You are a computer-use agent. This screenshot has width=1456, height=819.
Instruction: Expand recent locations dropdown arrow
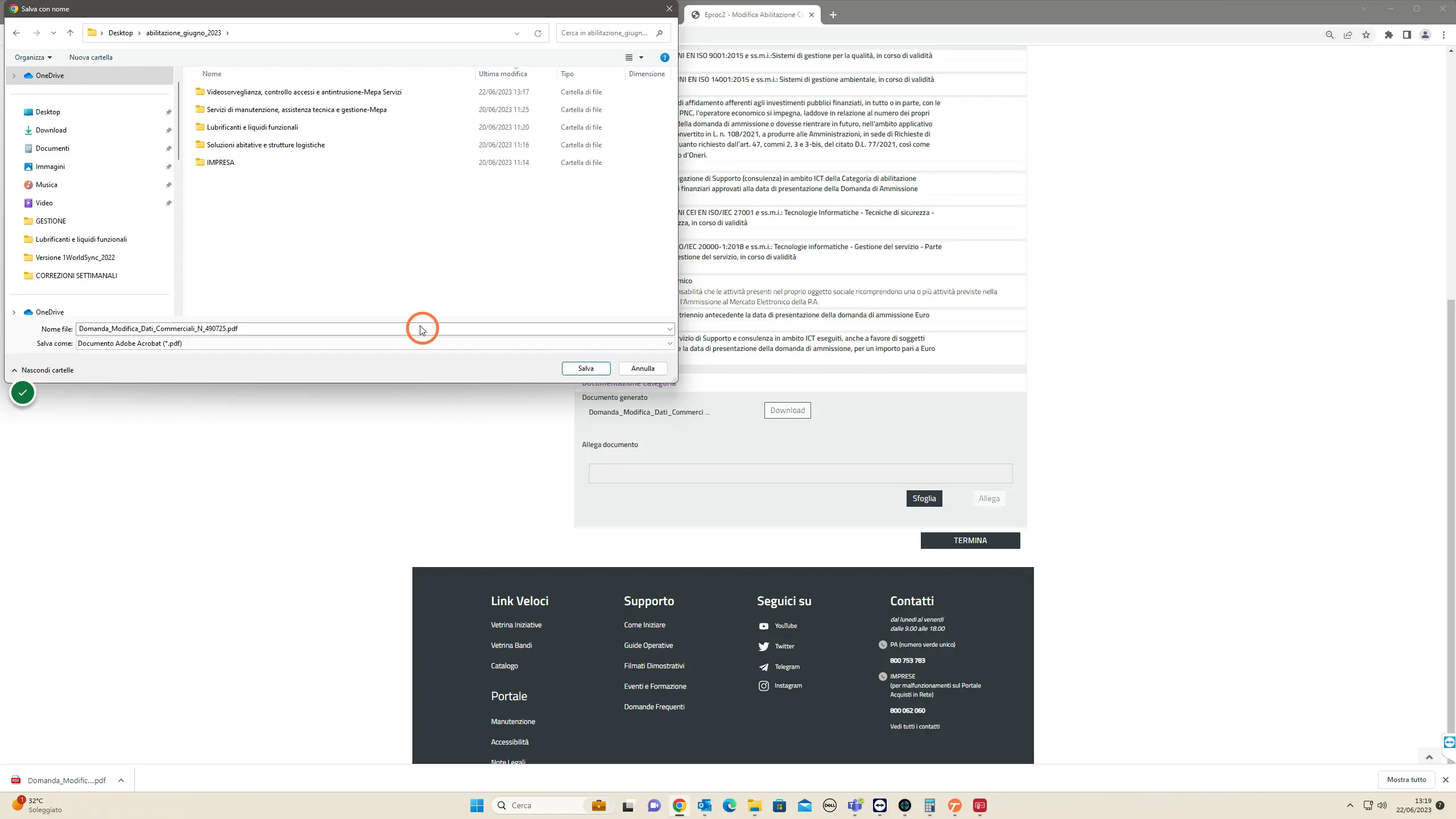click(x=53, y=33)
